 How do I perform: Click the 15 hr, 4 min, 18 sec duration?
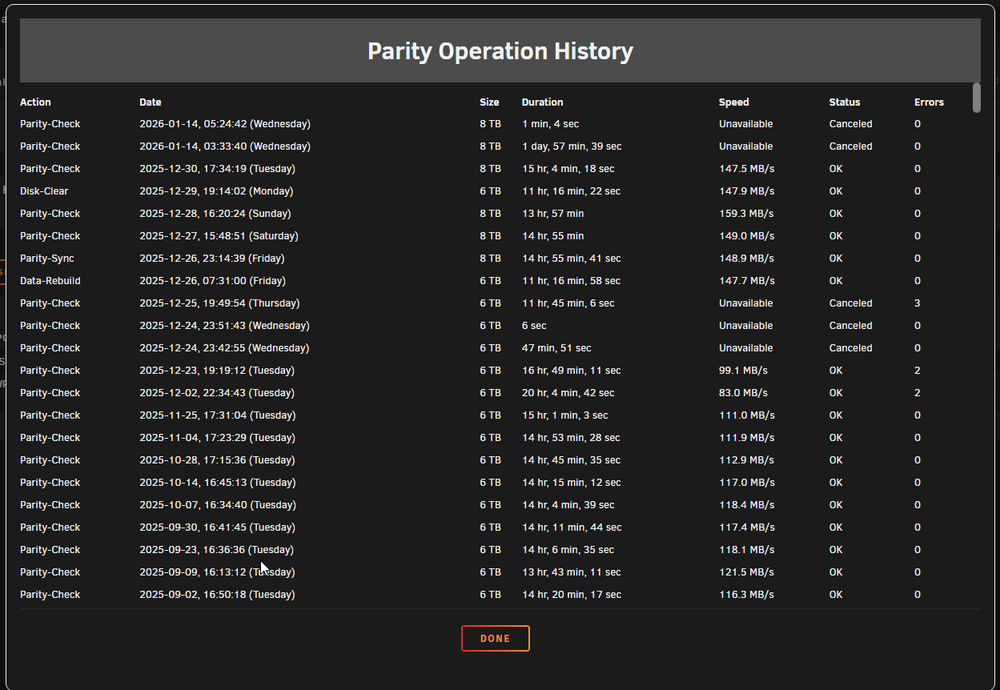568,169
